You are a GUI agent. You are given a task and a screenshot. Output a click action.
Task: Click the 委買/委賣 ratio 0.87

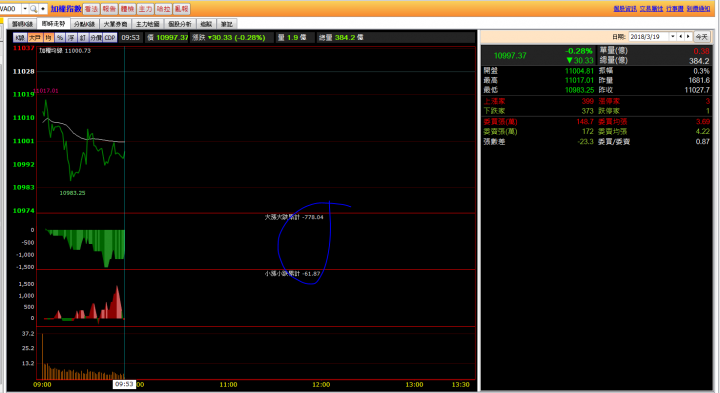tap(703, 141)
